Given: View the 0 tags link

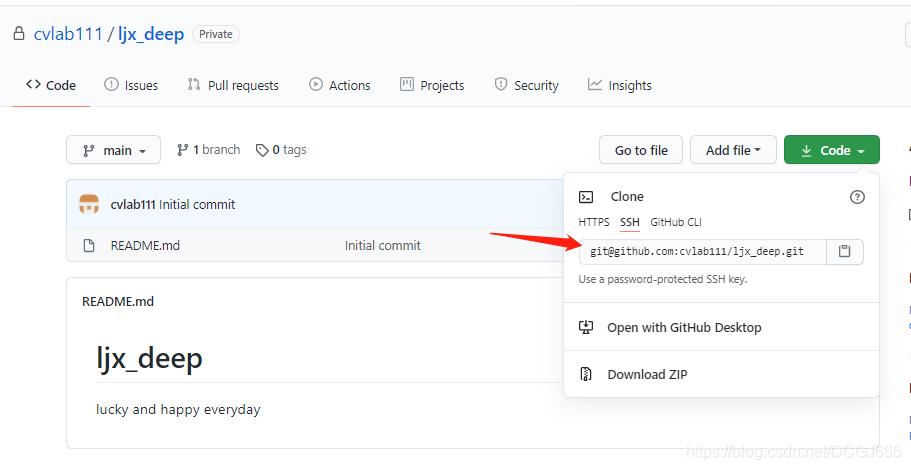Looking at the screenshot, I should [281, 150].
